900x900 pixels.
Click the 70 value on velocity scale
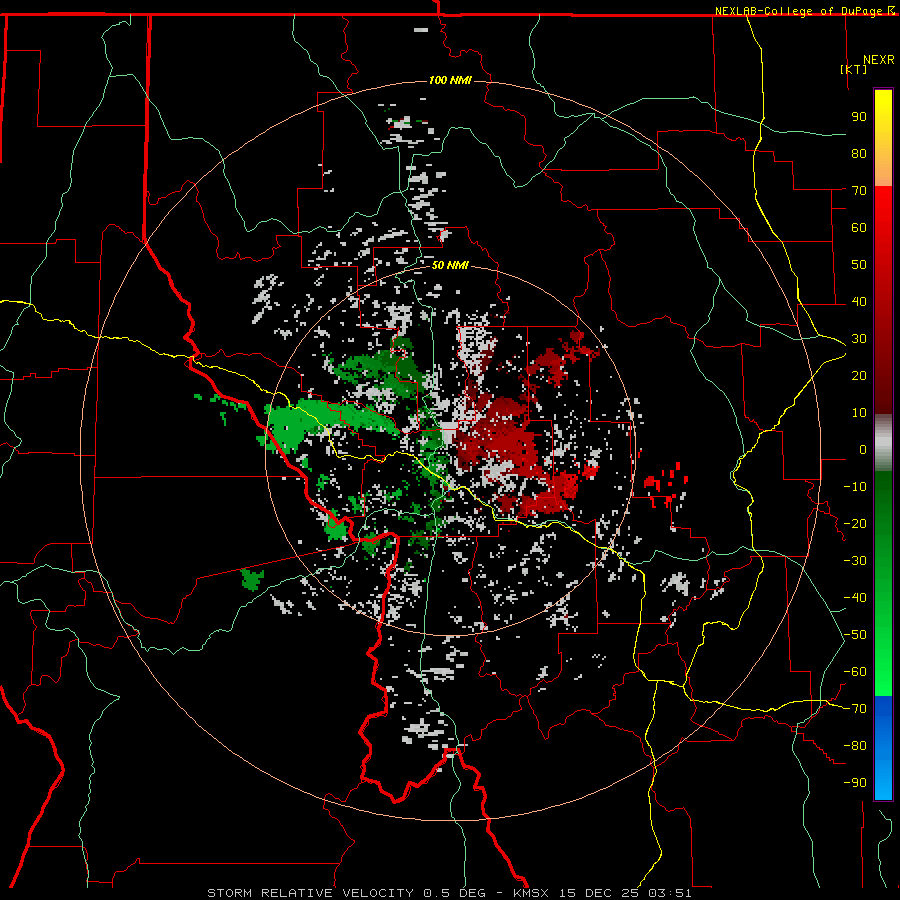click(859, 191)
